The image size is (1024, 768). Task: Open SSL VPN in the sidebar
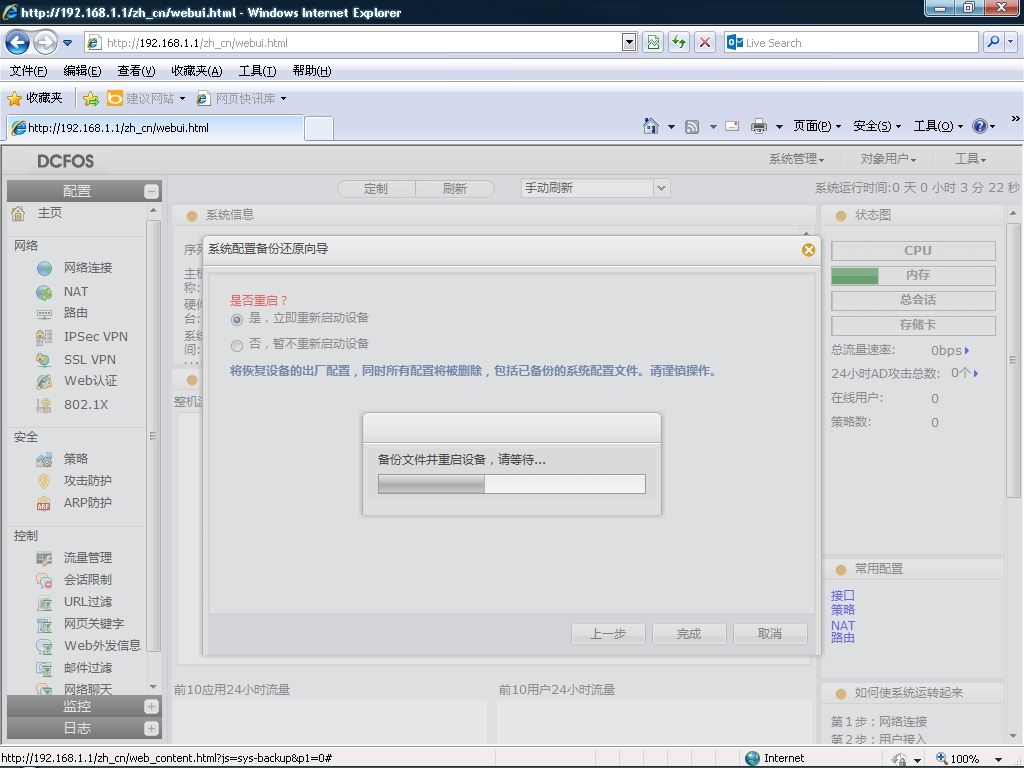89,359
